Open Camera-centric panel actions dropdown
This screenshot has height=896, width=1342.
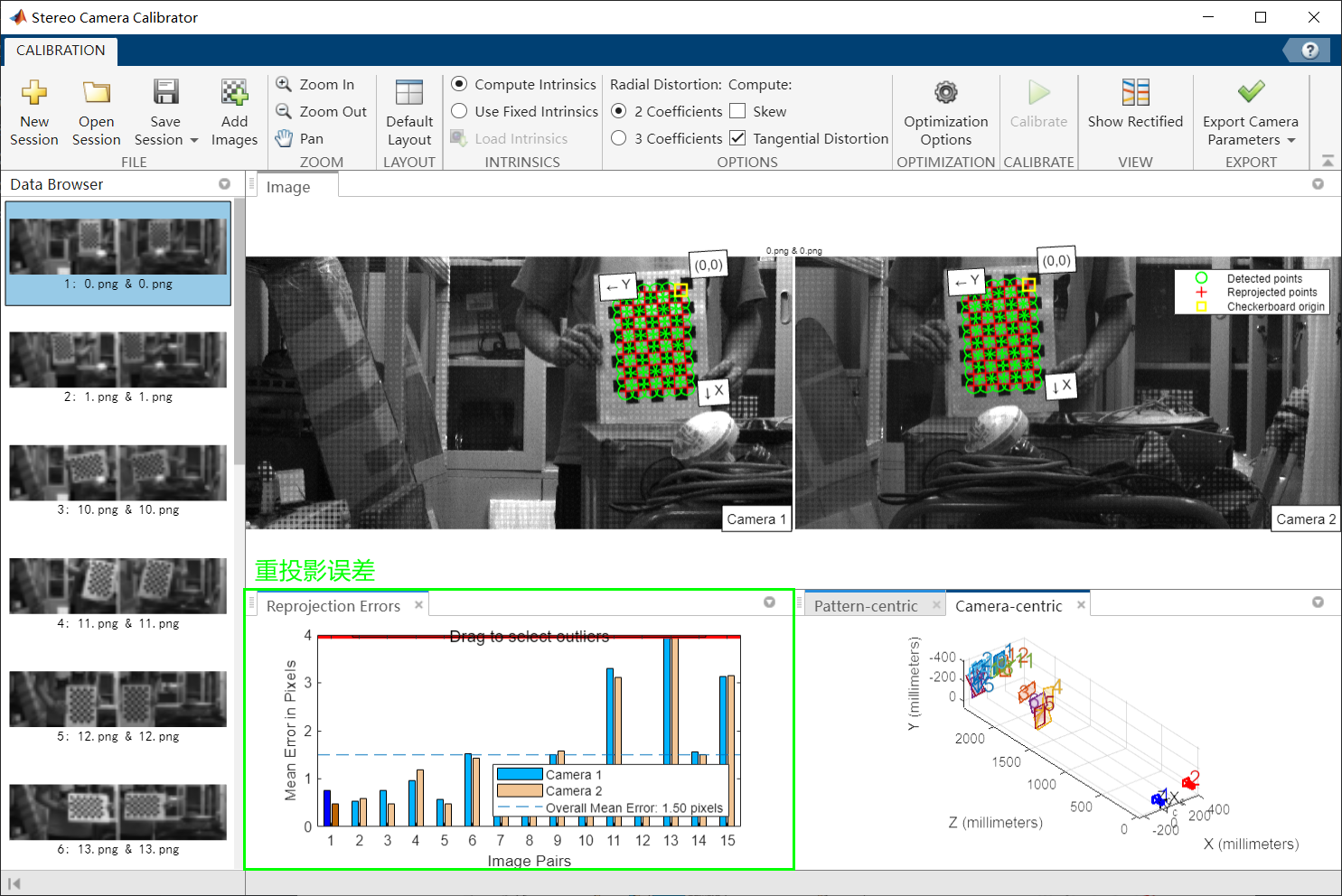coord(1318,602)
